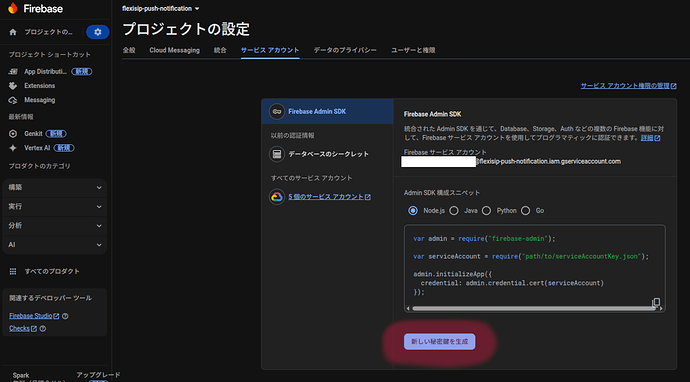The width and height of the screenshot is (690, 382).
Task: Open Messaging in sidebar
Action: point(40,100)
